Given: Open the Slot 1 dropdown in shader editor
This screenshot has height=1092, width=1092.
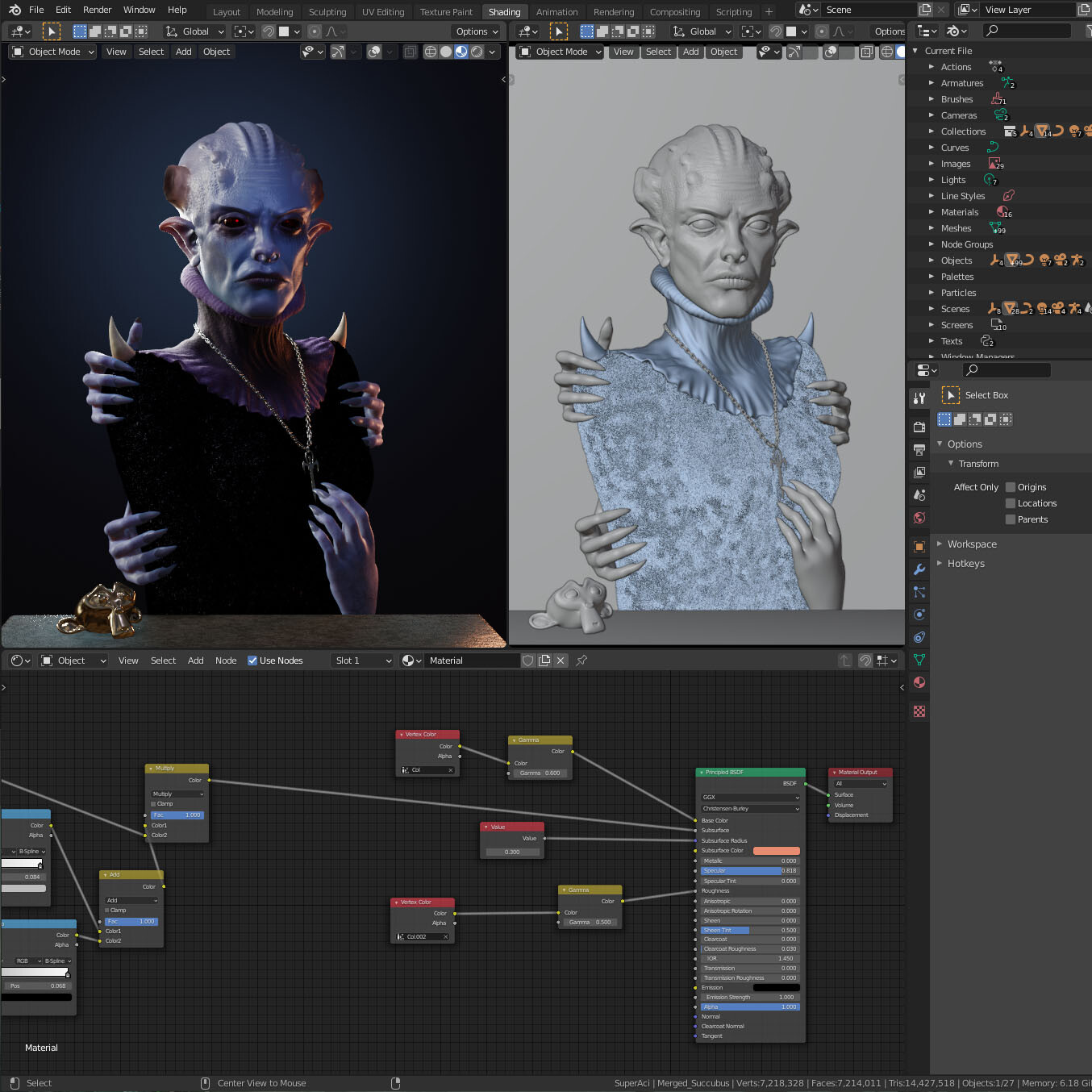Looking at the screenshot, I should pyautogui.click(x=361, y=660).
